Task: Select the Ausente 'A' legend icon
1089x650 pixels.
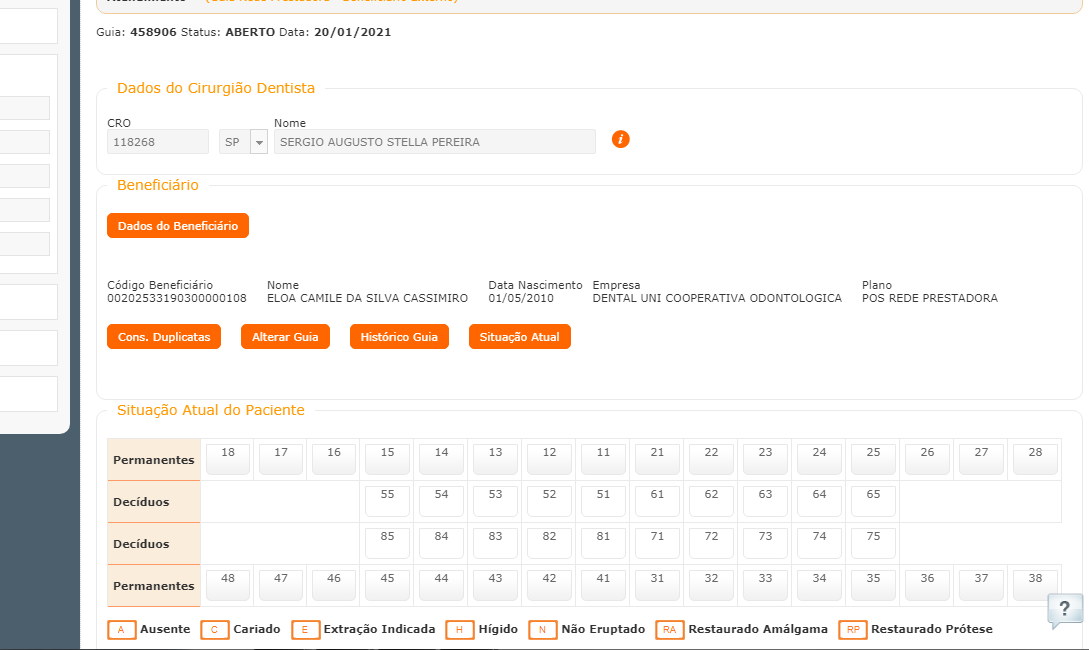Action: point(121,630)
